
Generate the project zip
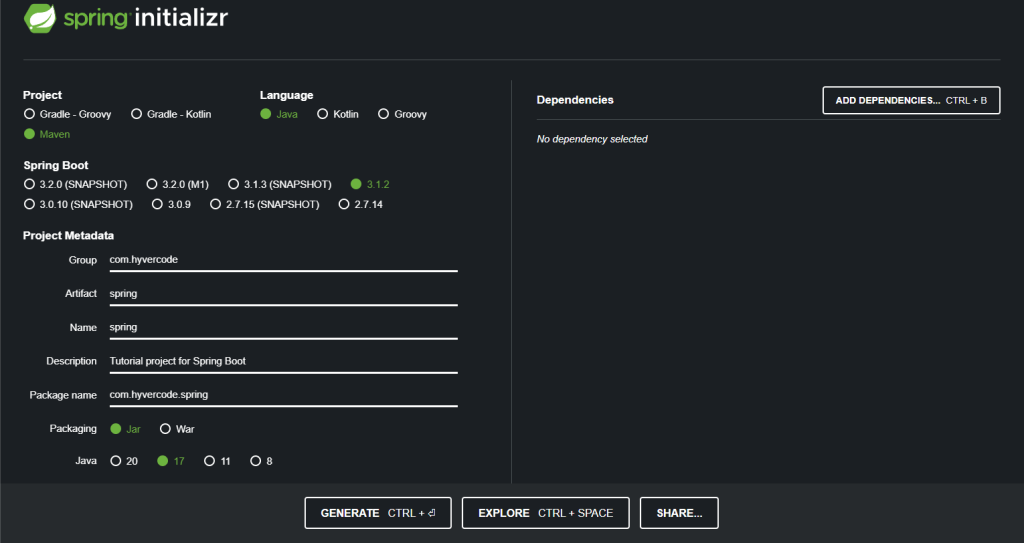pos(377,513)
